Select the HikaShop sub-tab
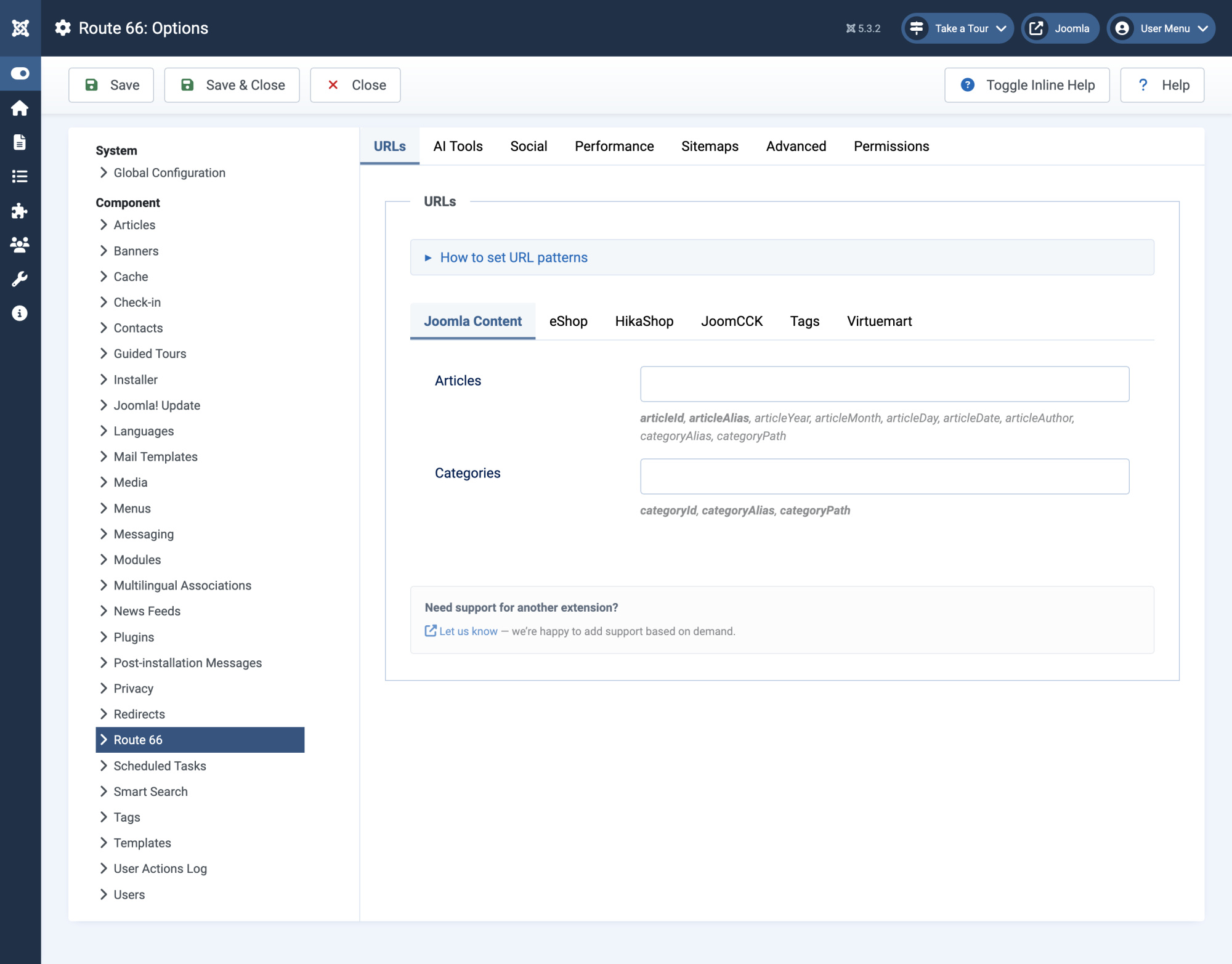 (644, 321)
